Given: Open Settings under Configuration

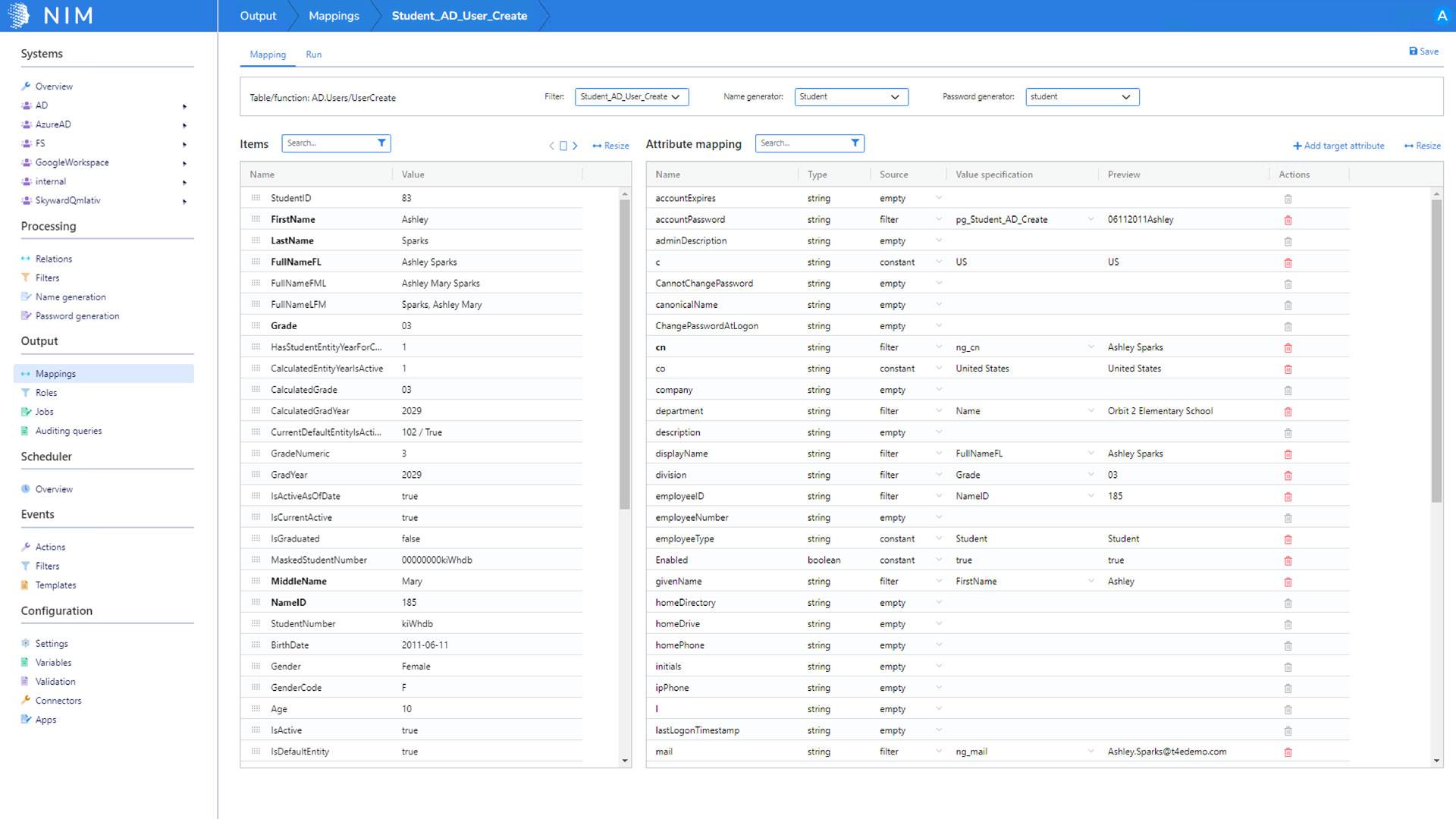Looking at the screenshot, I should coord(52,644).
